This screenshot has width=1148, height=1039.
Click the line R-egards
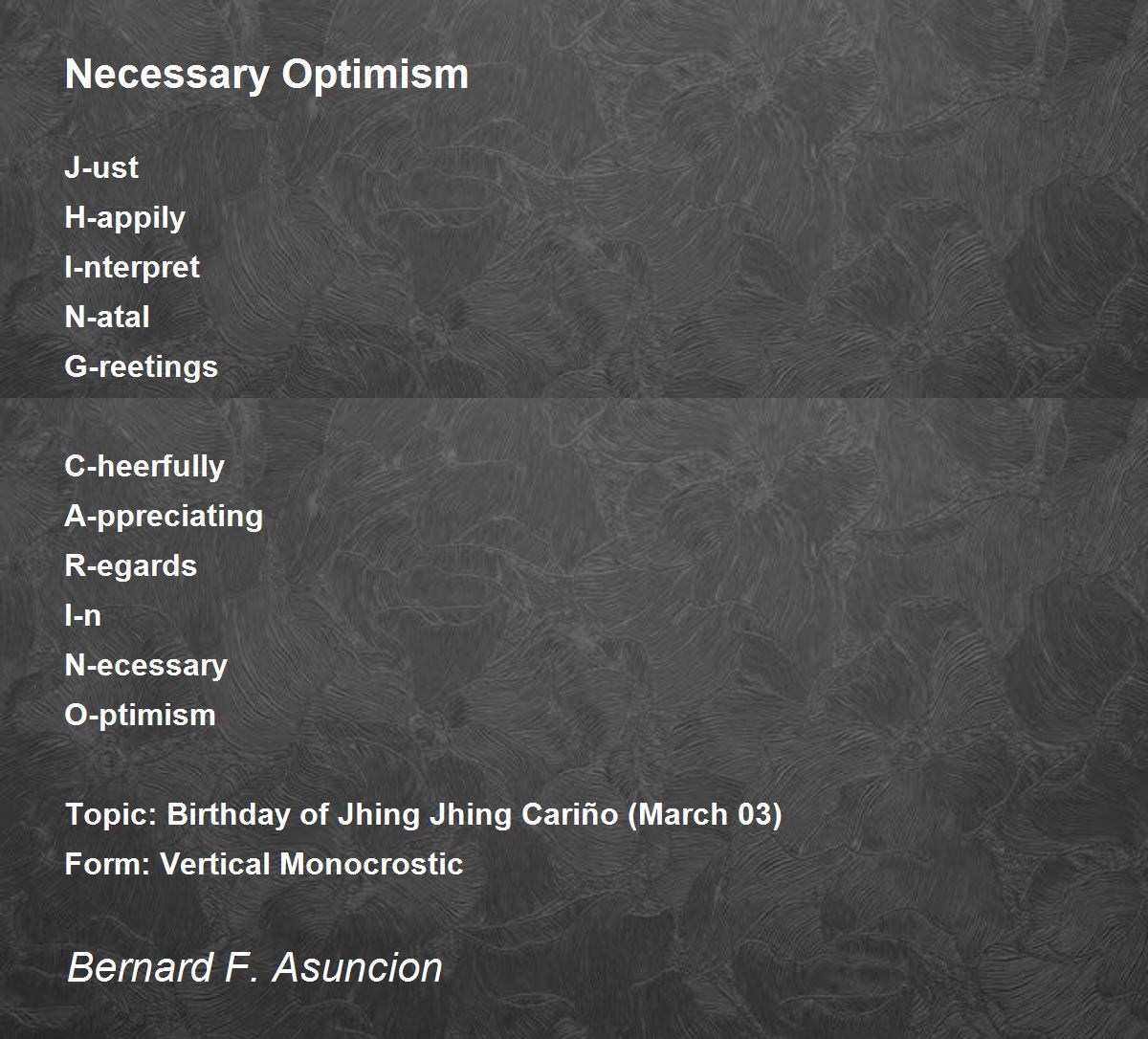131,566
